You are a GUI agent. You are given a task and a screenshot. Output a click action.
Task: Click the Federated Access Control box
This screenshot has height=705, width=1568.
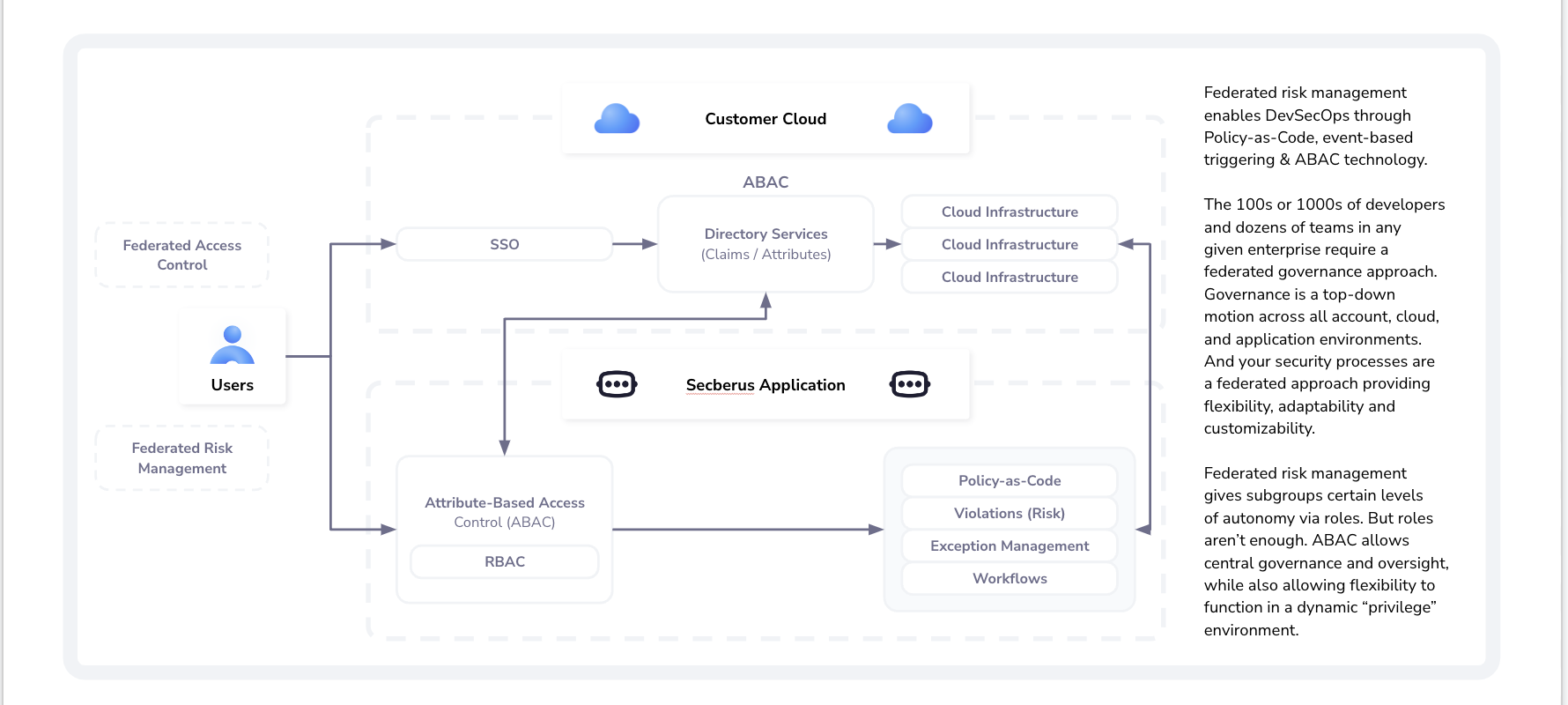(x=182, y=255)
